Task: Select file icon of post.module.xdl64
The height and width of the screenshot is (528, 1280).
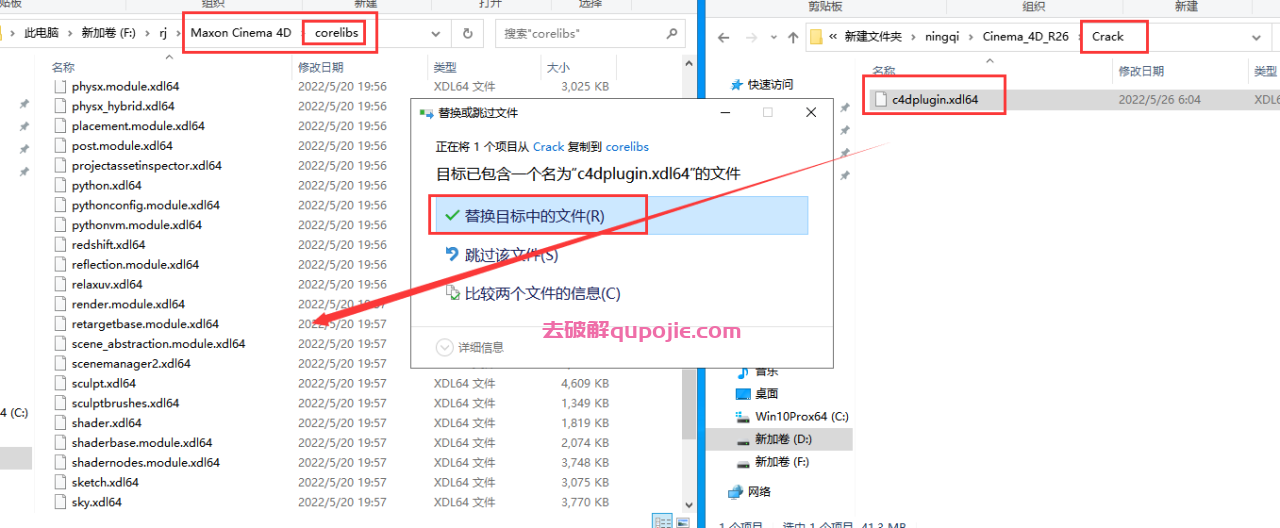Action: click(x=60, y=146)
